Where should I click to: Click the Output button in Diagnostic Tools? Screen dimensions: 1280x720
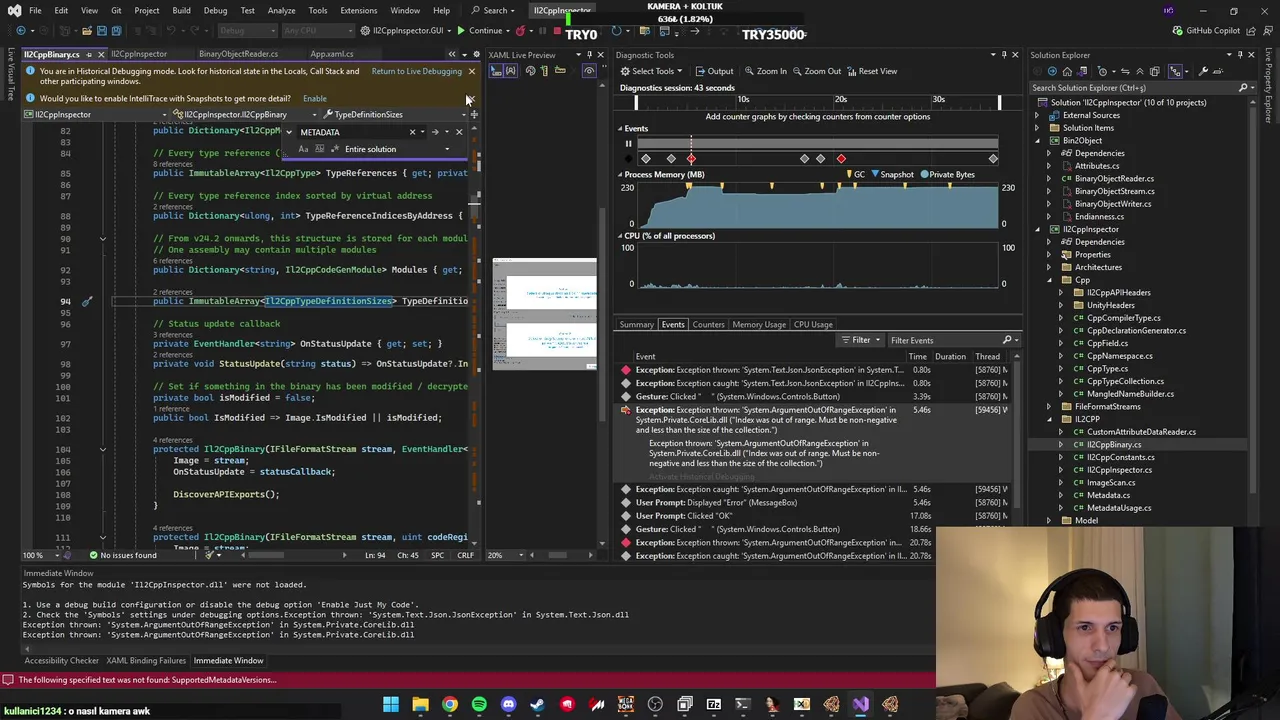coord(713,71)
